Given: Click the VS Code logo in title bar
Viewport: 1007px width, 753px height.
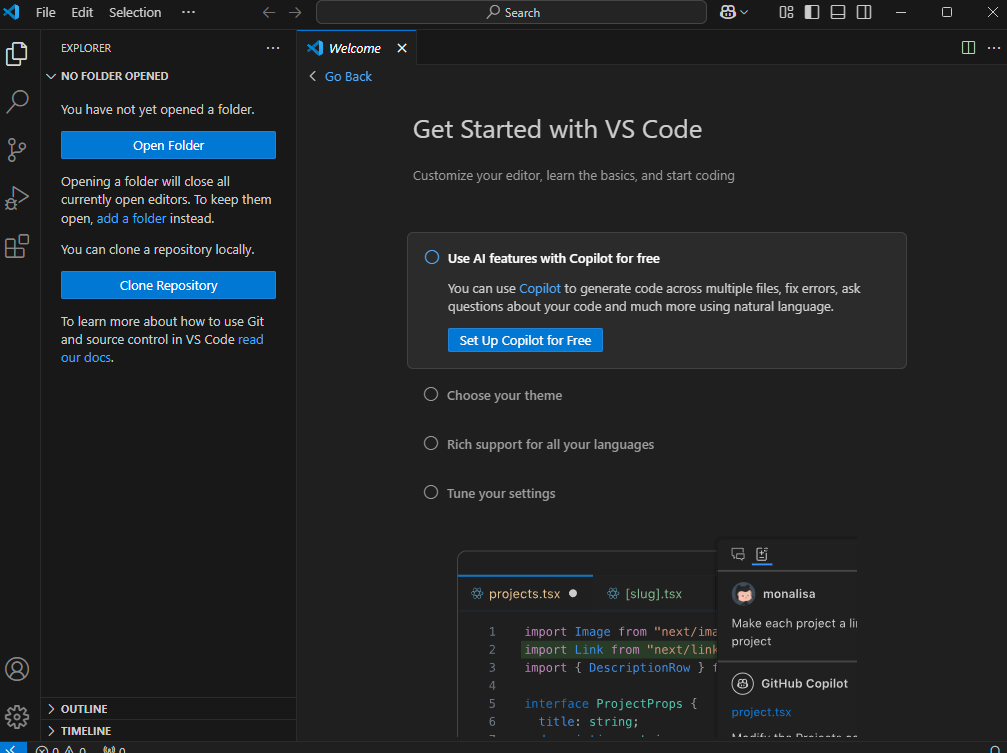Looking at the screenshot, I should click(12, 12).
